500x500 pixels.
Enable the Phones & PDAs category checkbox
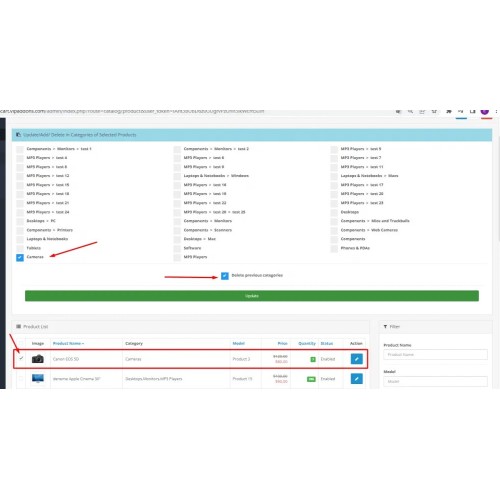click(x=334, y=248)
